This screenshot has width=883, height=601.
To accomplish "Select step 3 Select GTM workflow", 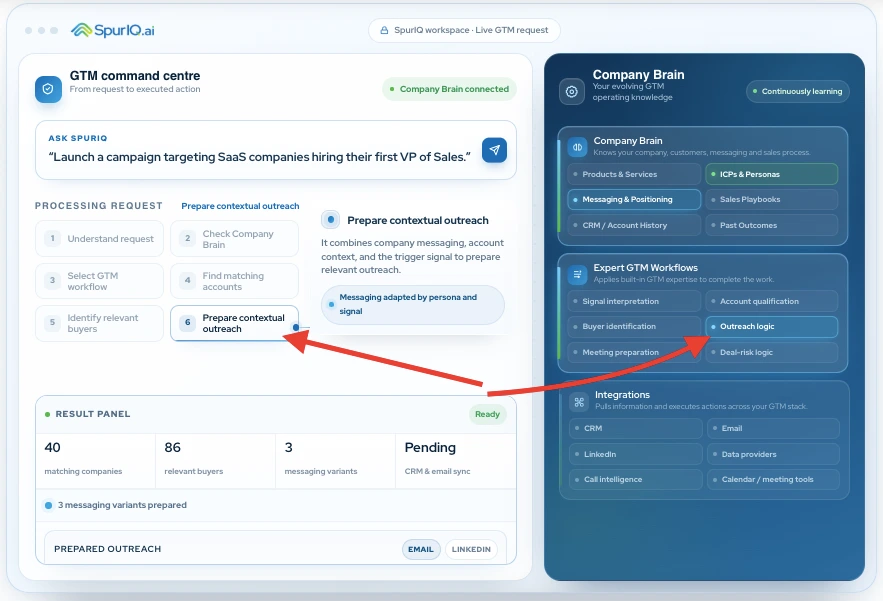I will click(100, 281).
